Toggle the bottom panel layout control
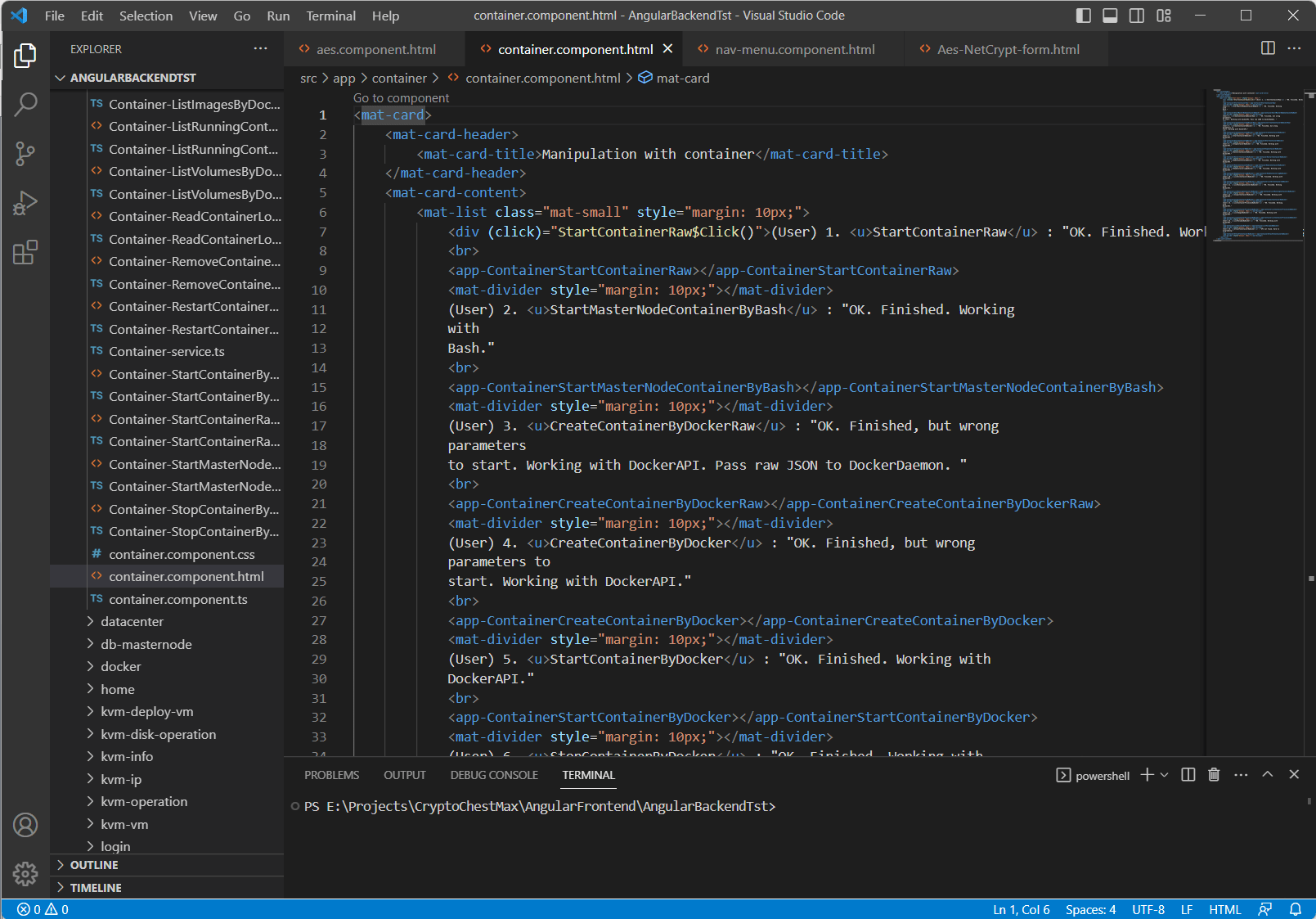 [x=1109, y=15]
